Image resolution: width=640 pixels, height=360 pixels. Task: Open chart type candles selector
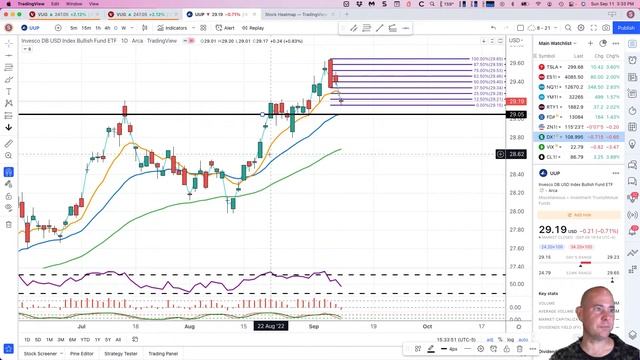pyautogui.click(x=144, y=28)
